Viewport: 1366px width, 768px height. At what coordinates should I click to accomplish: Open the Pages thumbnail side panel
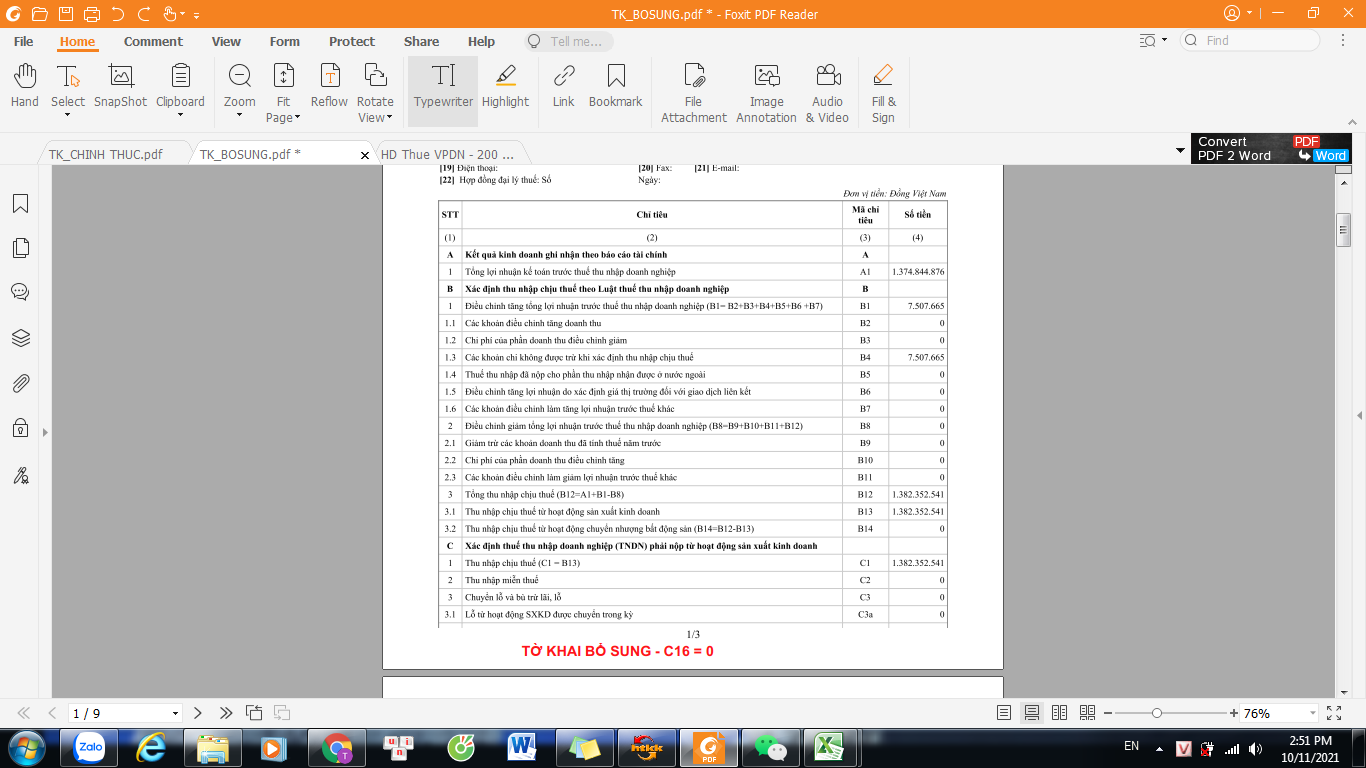click(x=20, y=248)
